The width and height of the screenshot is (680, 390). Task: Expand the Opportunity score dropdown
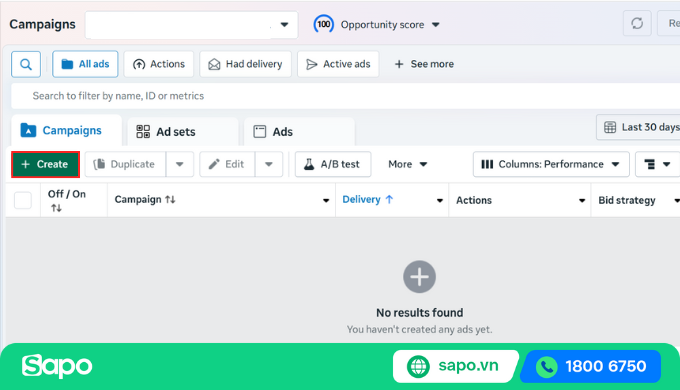435,25
